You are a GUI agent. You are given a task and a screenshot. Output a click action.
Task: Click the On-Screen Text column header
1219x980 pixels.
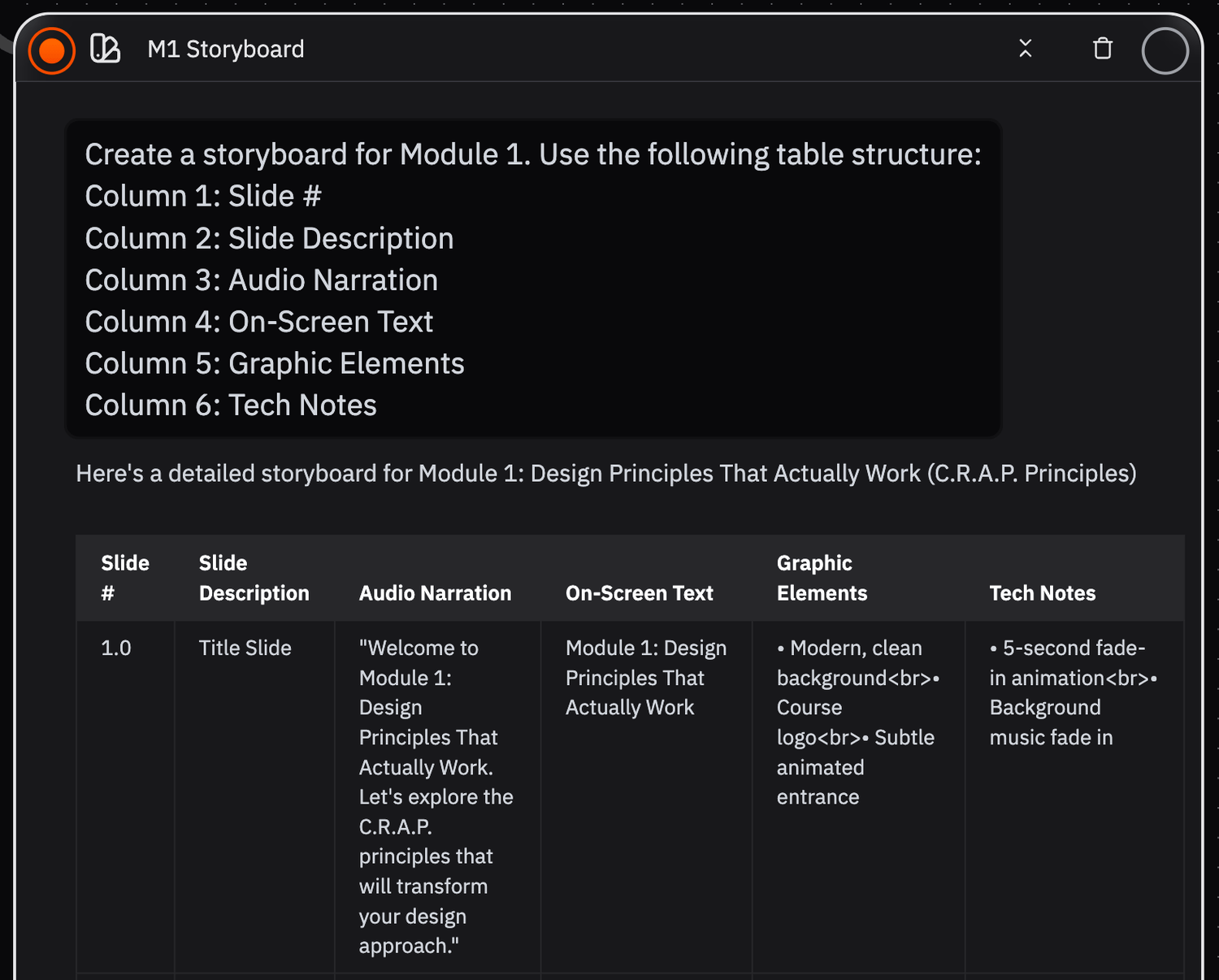click(639, 593)
